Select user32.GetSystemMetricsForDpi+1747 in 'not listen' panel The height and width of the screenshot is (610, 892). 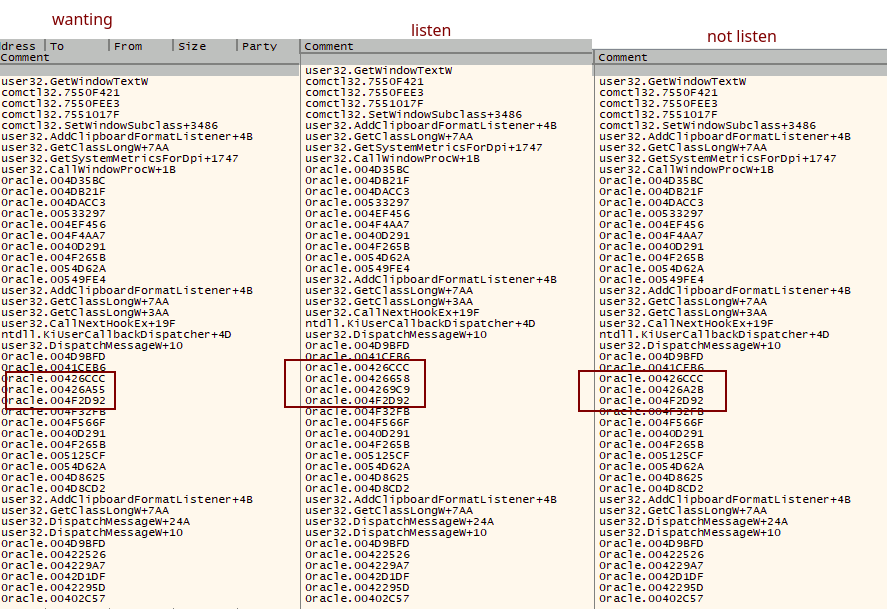(x=718, y=158)
